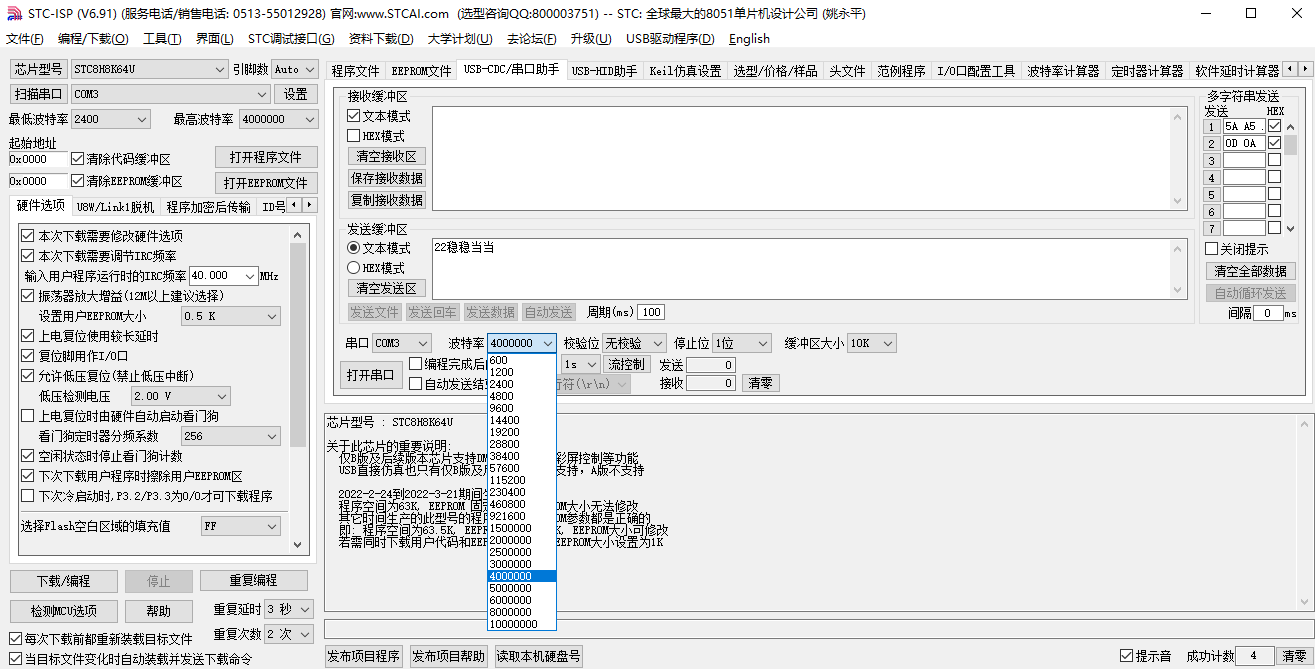Open STC调试接口 menu
The height and width of the screenshot is (669, 1315).
(x=291, y=39)
